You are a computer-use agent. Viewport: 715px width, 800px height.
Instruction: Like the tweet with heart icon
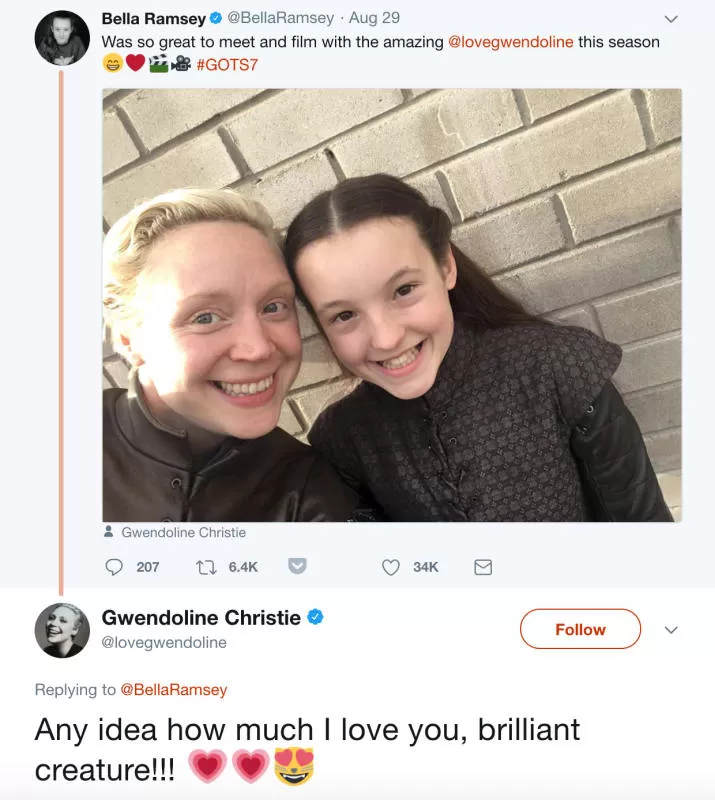coord(391,566)
